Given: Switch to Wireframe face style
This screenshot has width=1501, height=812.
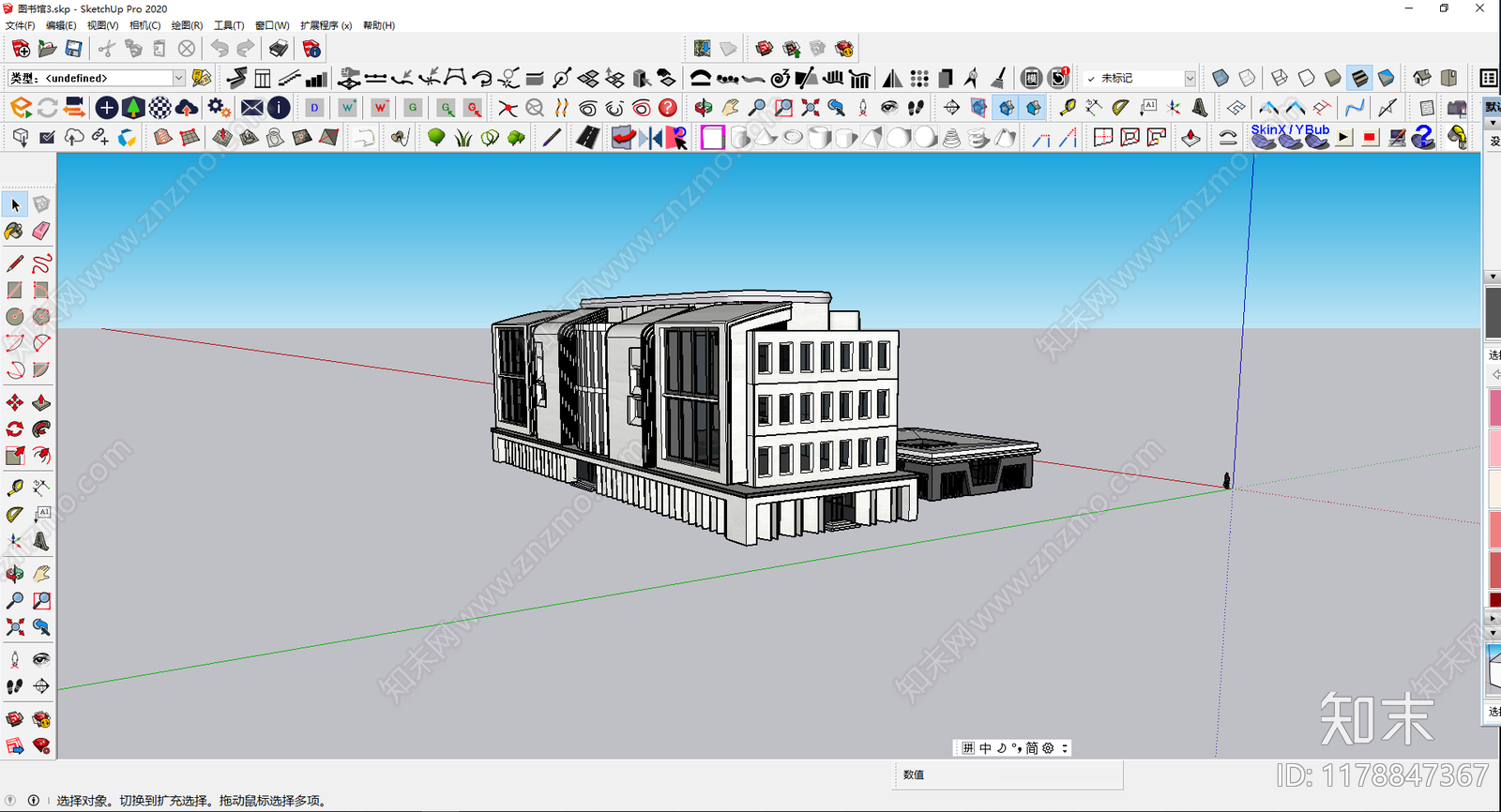Looking at the screenshot, I should pos(1280,78).
